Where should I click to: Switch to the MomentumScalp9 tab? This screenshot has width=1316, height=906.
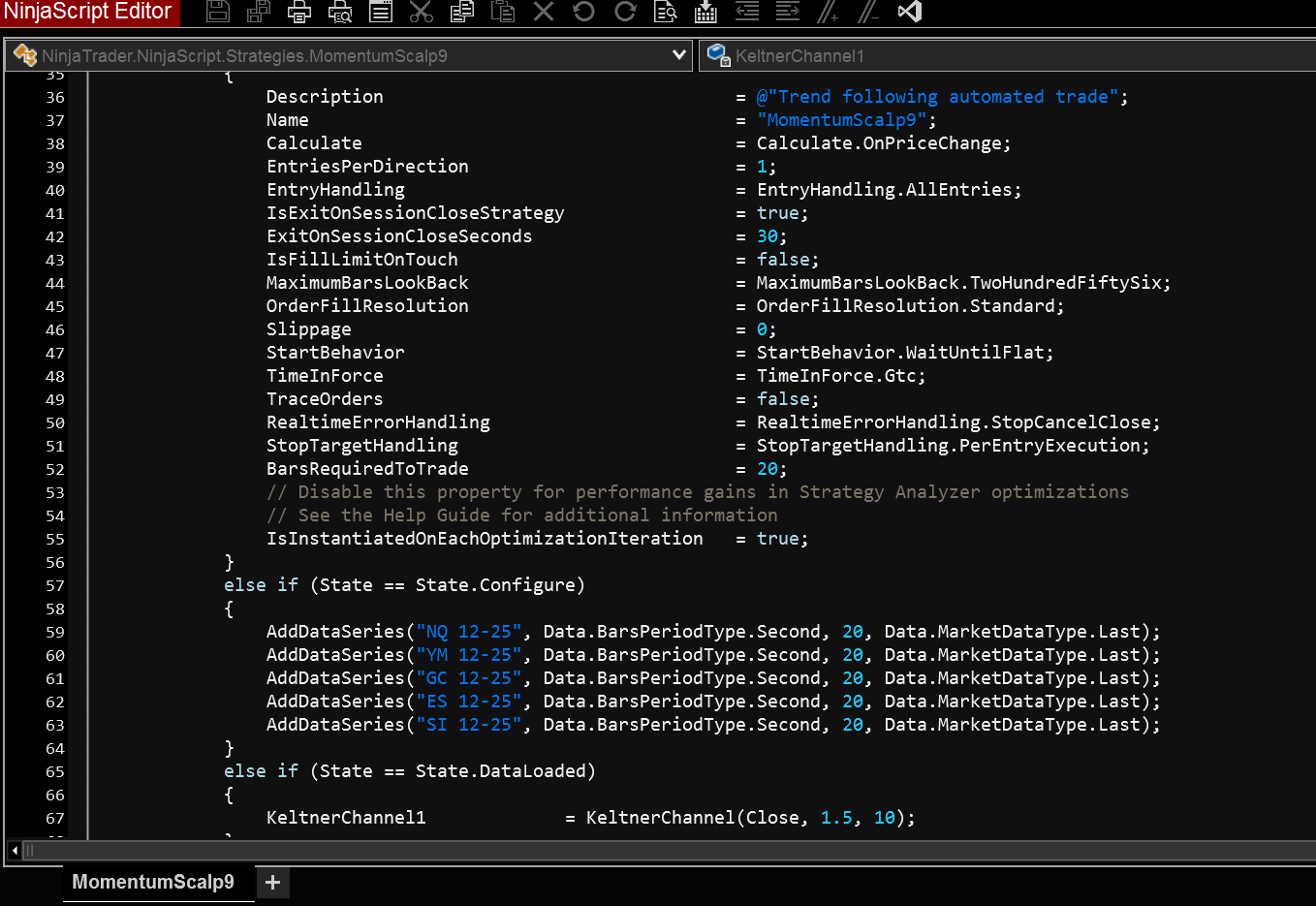[153, 882]
